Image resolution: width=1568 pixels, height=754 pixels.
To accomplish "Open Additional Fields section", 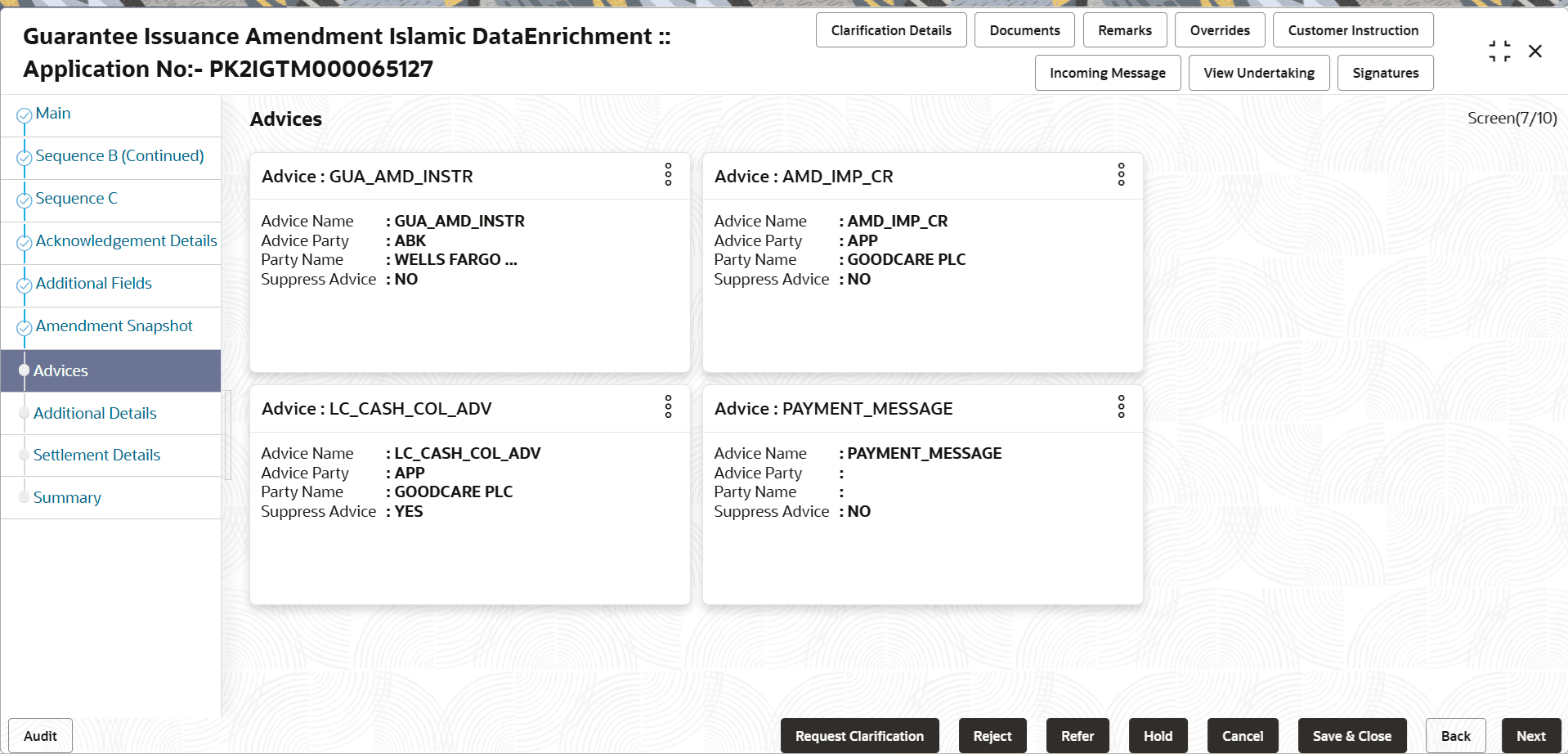I will coord(94,284).
